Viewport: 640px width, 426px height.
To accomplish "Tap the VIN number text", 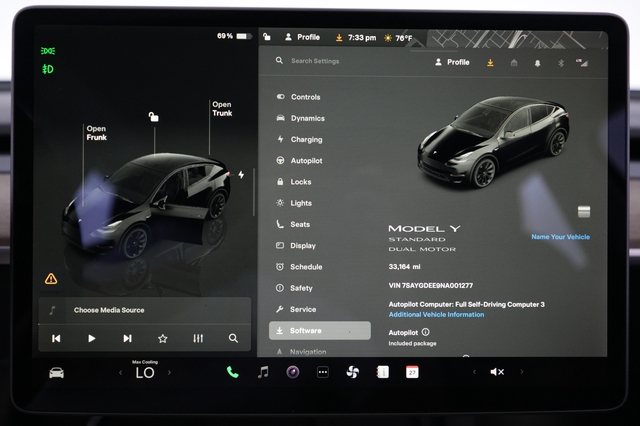I will pos(431,286).
